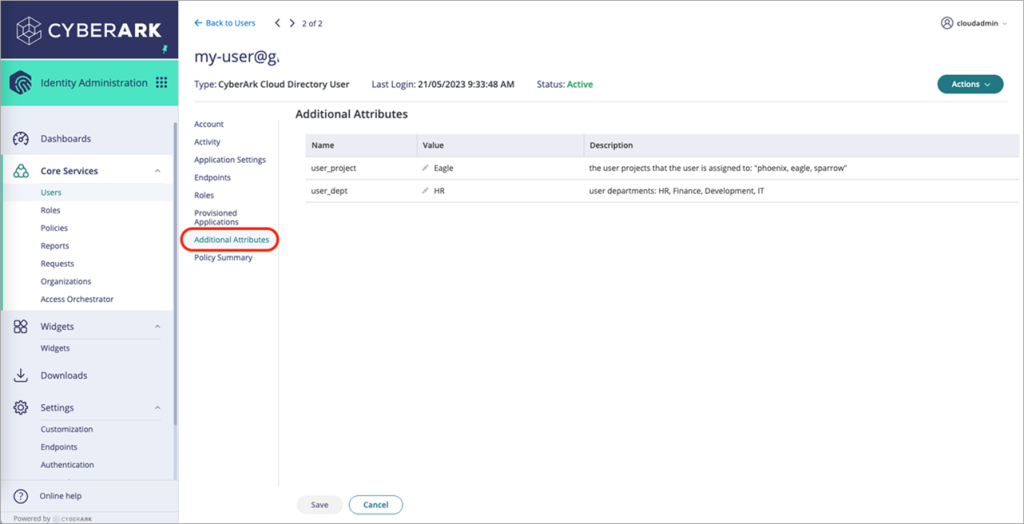Open Customization under Settings

67,429
